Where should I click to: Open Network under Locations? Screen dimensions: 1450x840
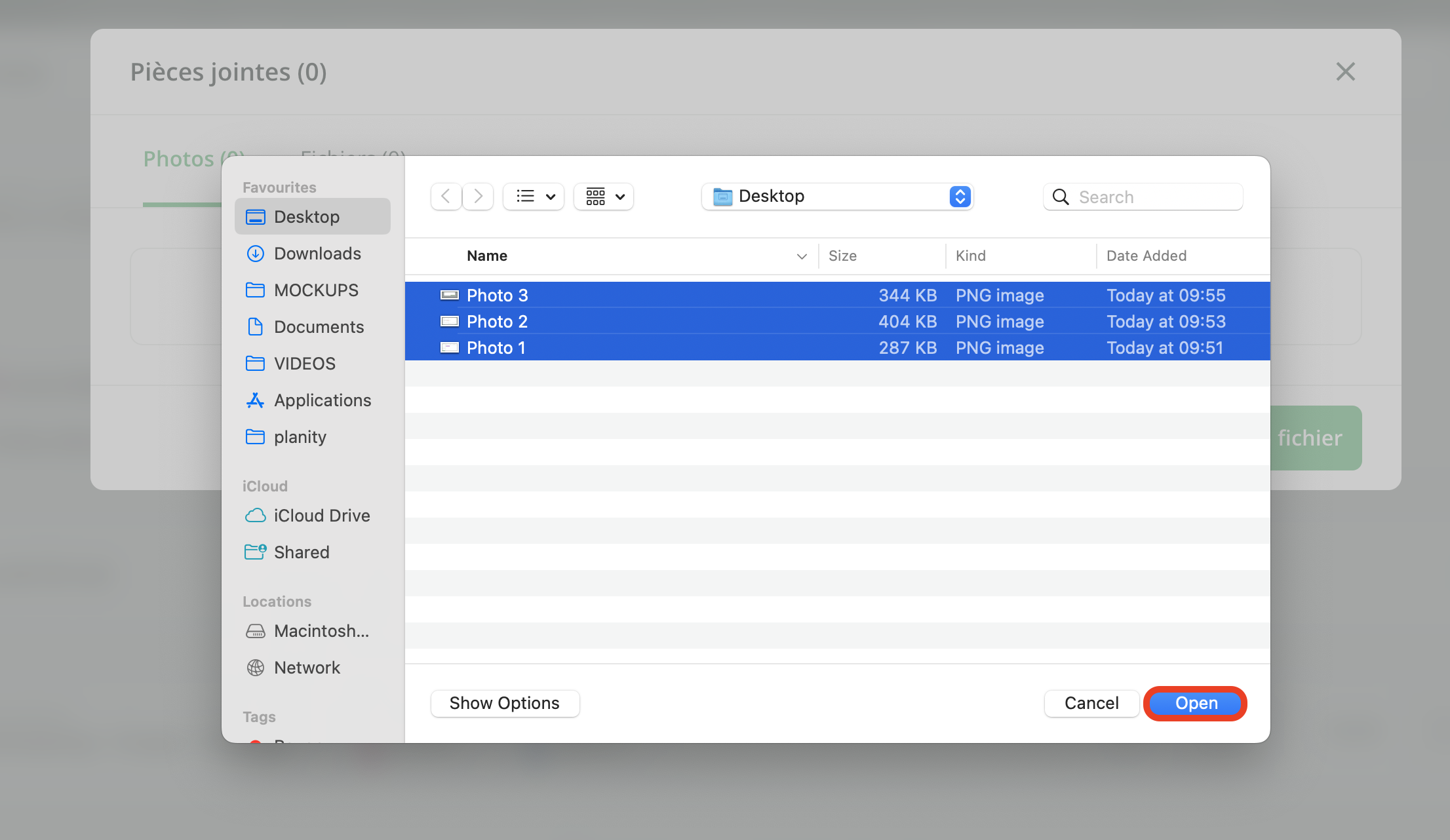point(307,667)
